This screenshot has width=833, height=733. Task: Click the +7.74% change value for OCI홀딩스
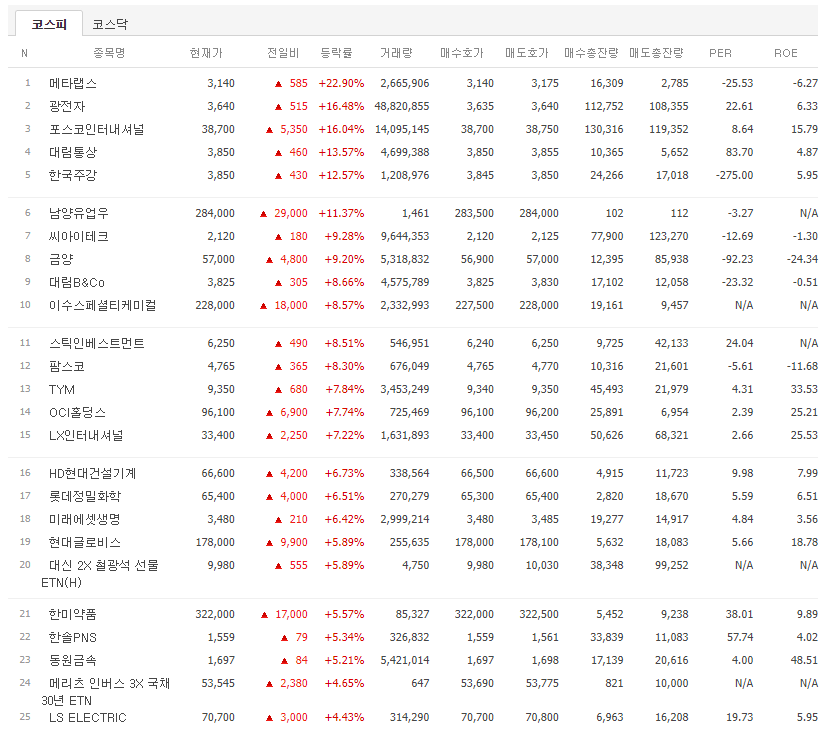coord(344,413)
